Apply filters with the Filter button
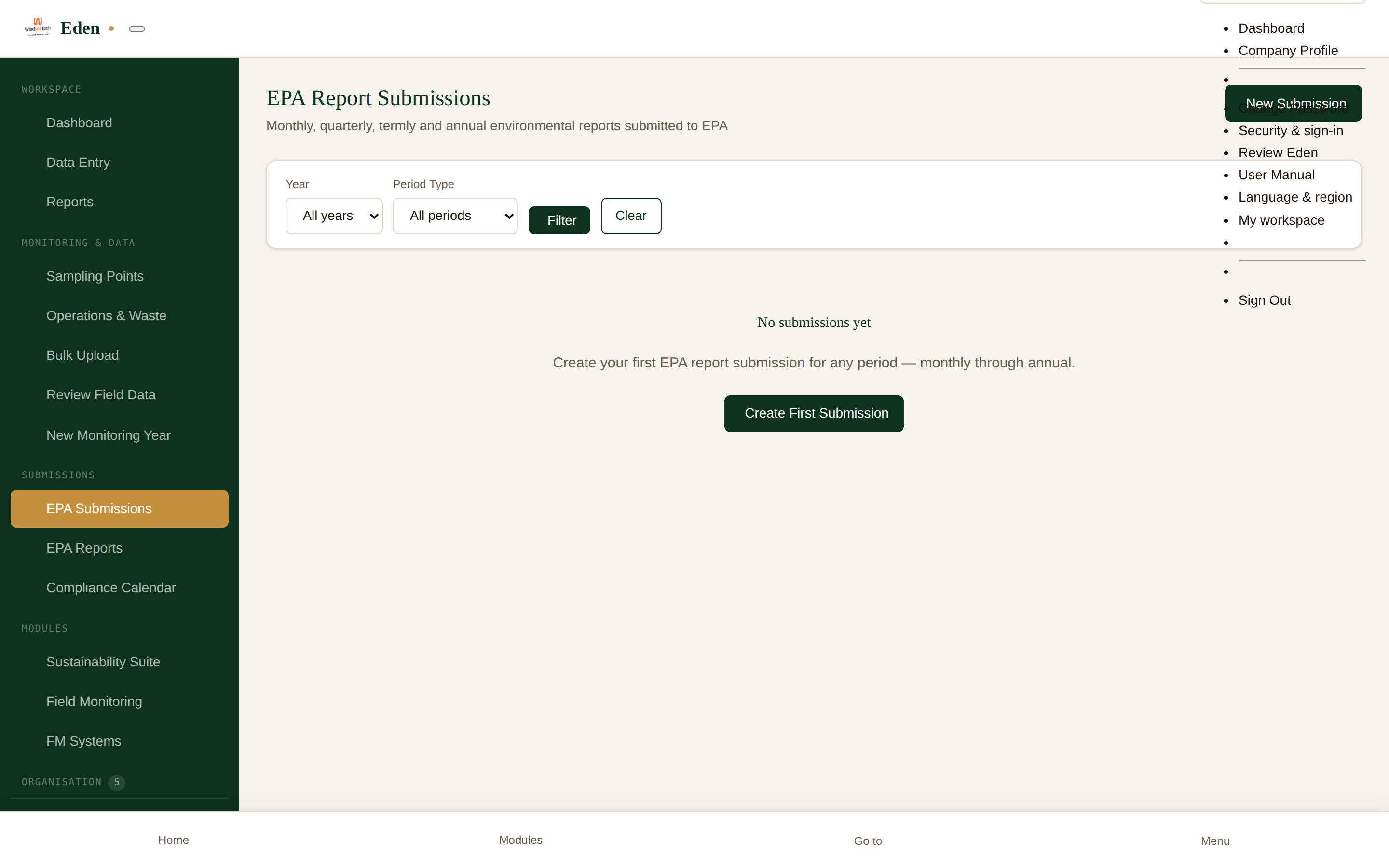This screenshot has height=868, width=1389. (x=559, y=220)
